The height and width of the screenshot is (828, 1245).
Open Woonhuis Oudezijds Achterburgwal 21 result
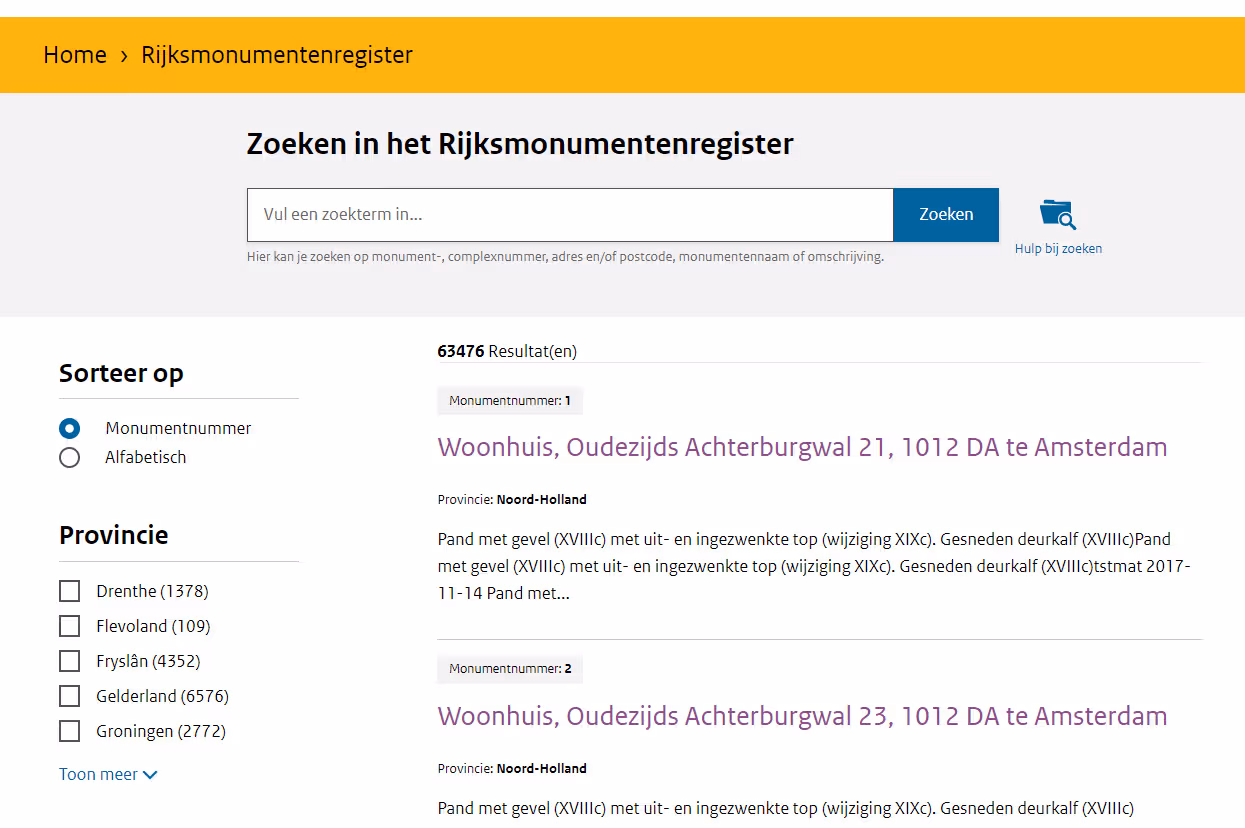coord(802,447)
